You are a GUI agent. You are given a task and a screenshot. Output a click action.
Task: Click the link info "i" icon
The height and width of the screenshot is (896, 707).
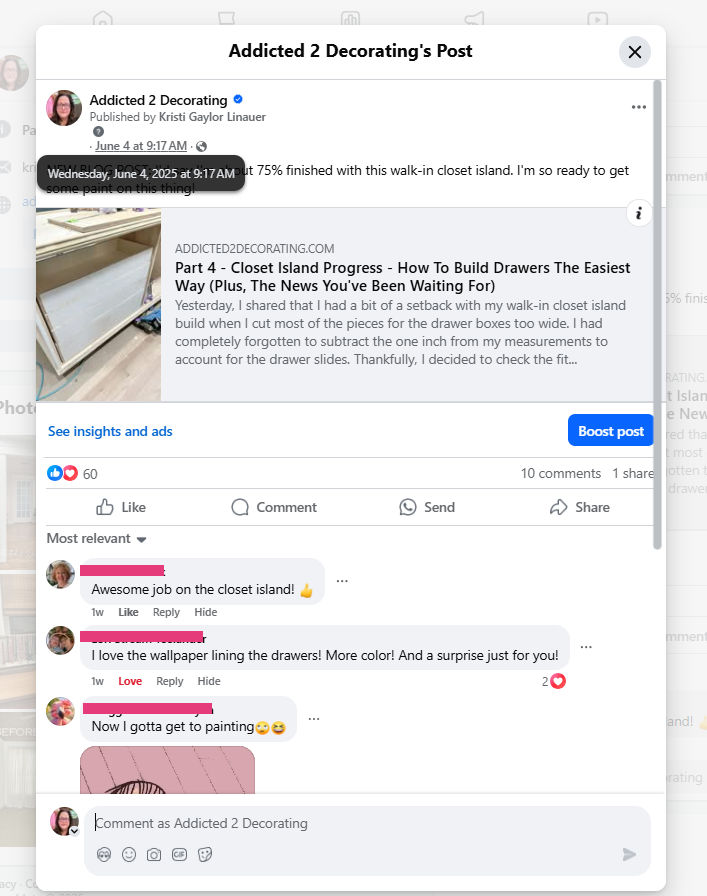pyautogui.click(x=638, y=213)
